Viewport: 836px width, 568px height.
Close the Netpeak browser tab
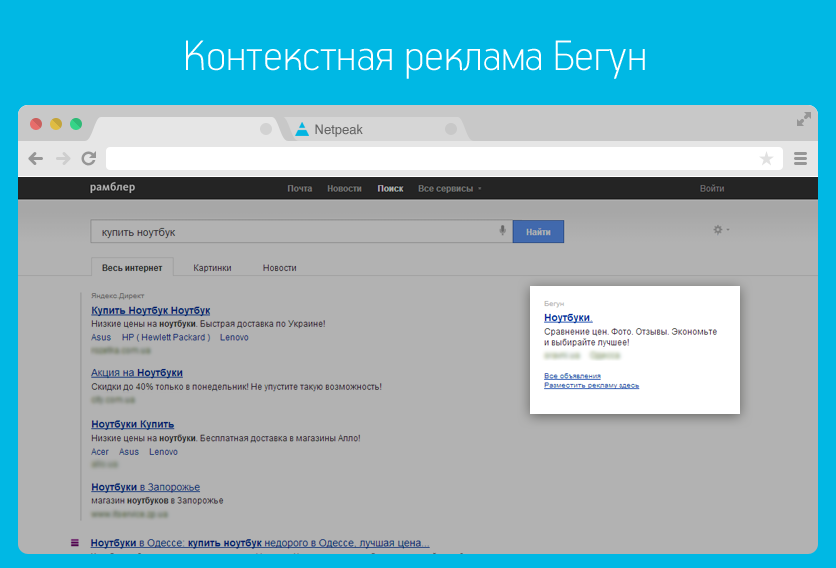(x=451, y=129)
